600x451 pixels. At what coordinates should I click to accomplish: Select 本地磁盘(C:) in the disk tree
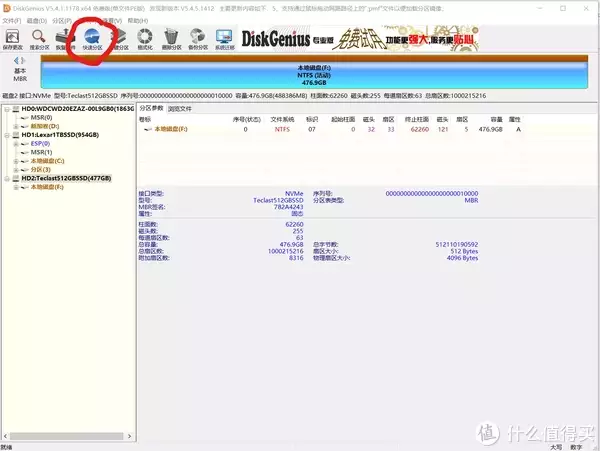[47, 161]
